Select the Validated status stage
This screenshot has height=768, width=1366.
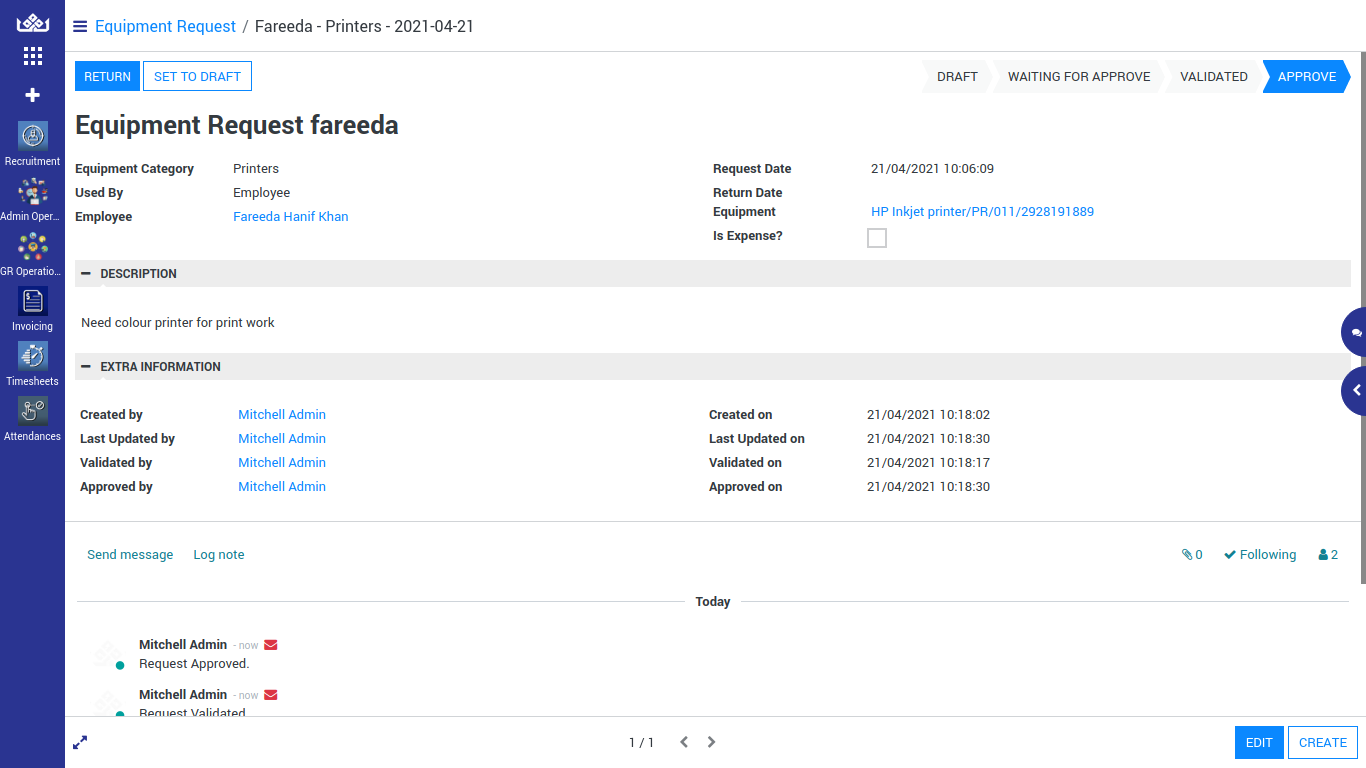coord(1213,77)
